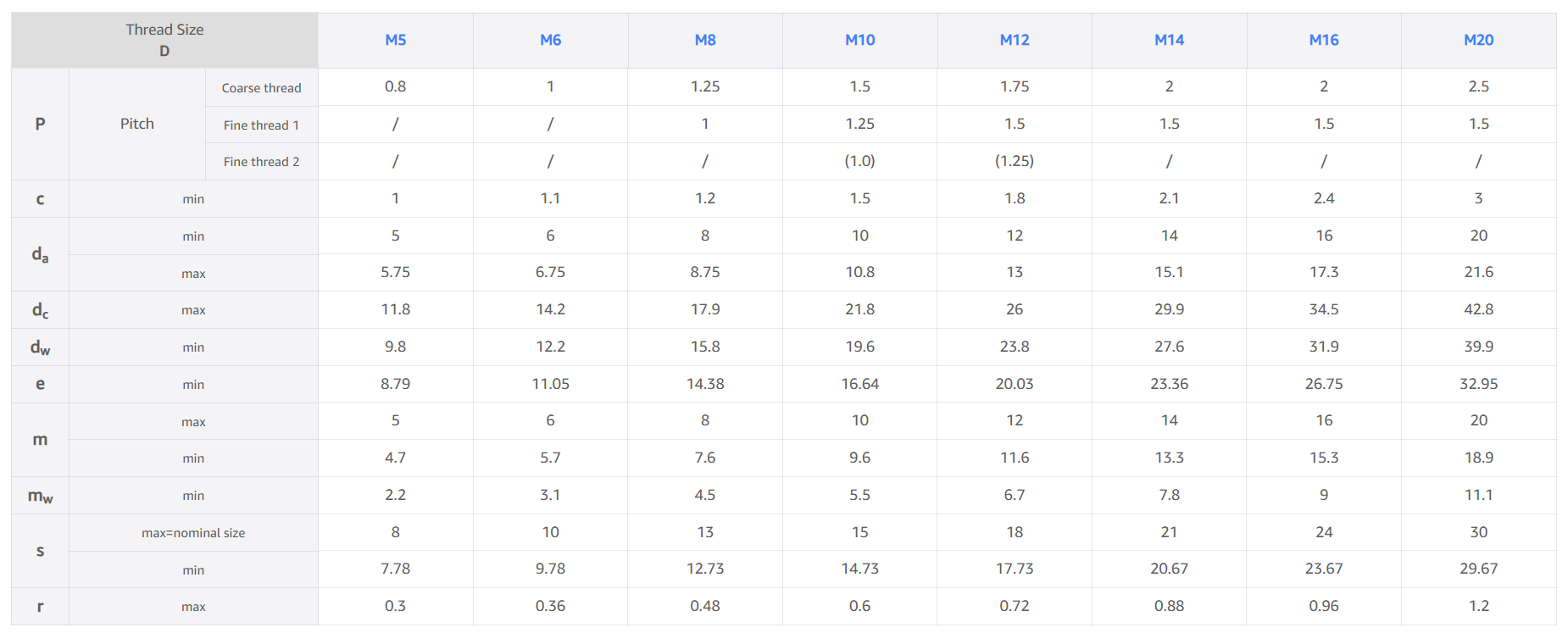Open the M5 thread size link

[395, 40]
